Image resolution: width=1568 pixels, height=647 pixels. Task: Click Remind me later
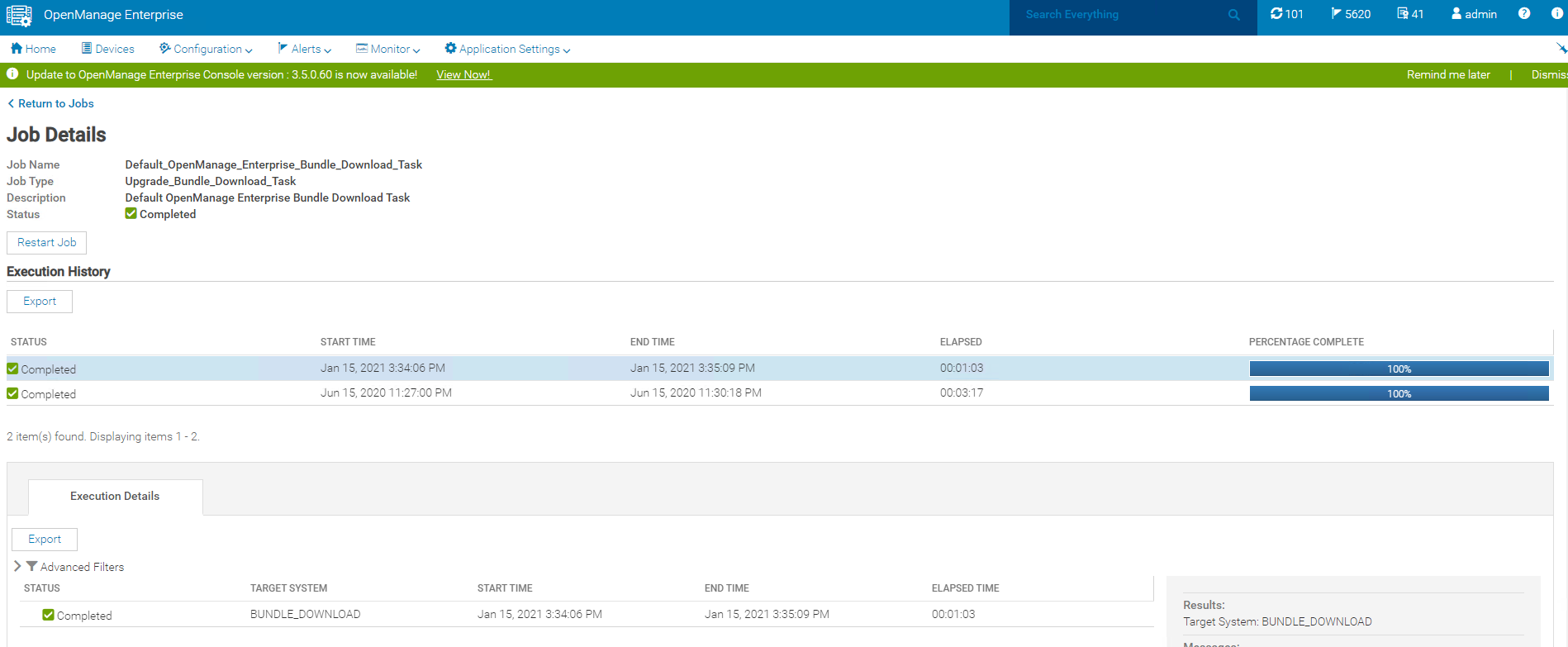point(1448,74)
